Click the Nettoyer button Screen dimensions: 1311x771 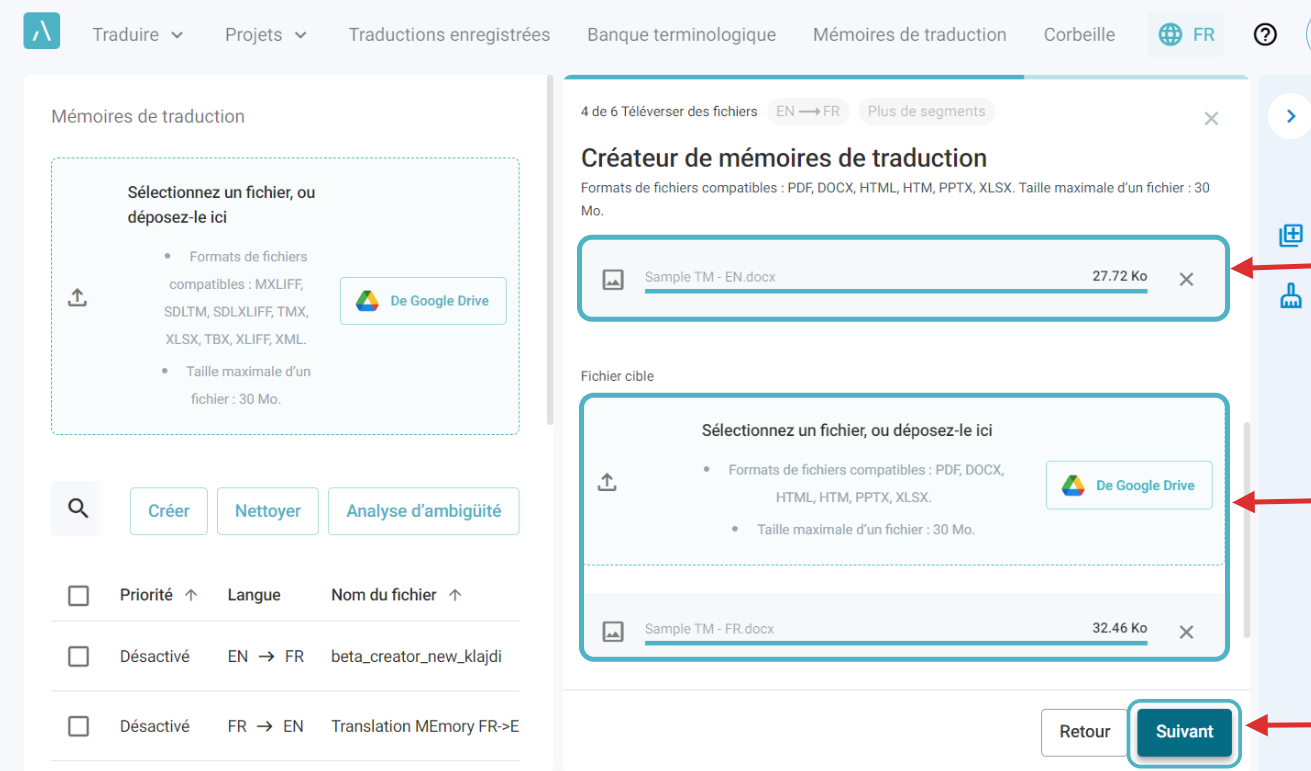268,511
